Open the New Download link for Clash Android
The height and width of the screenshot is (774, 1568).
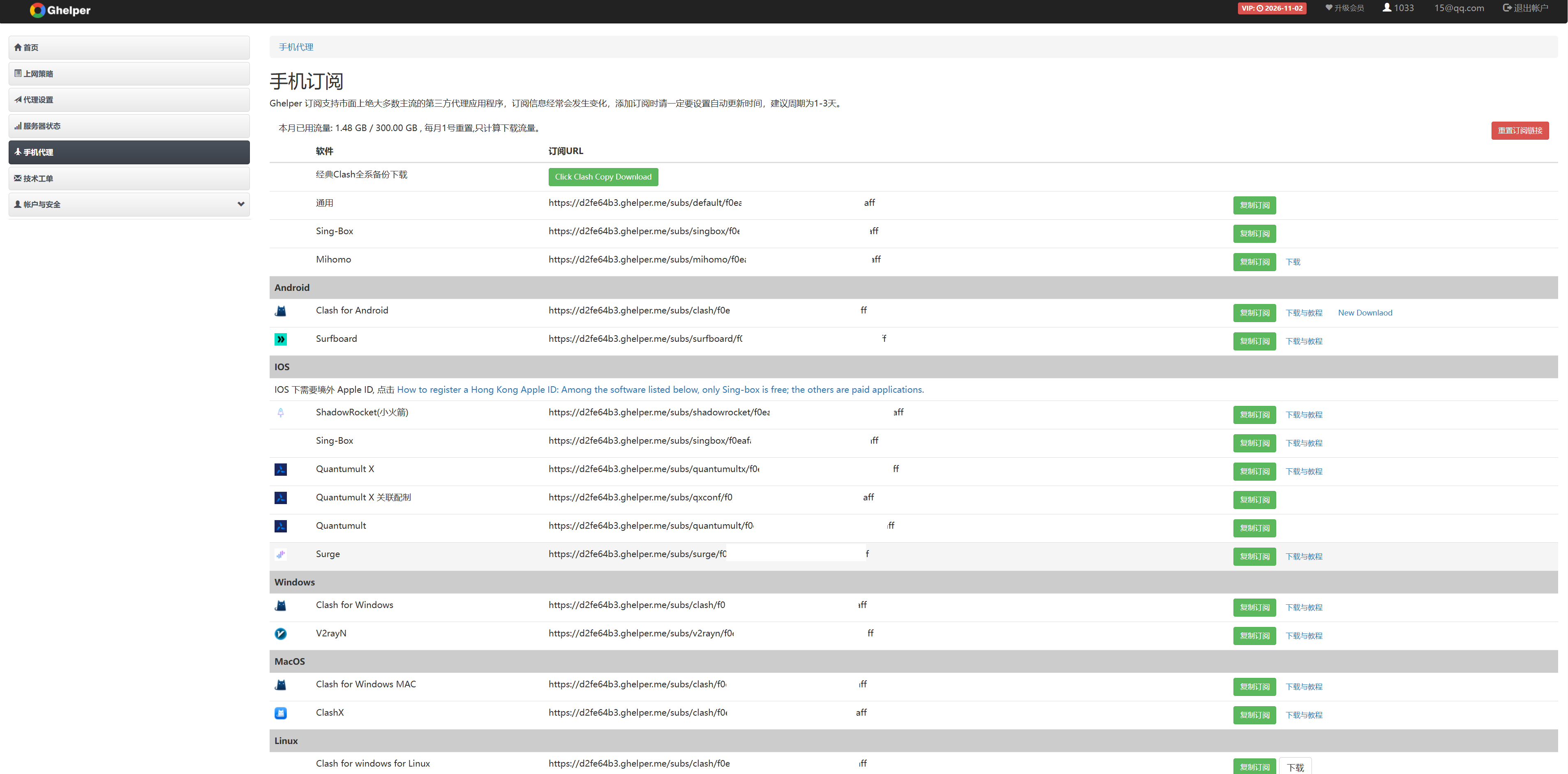click(1365, 313)
